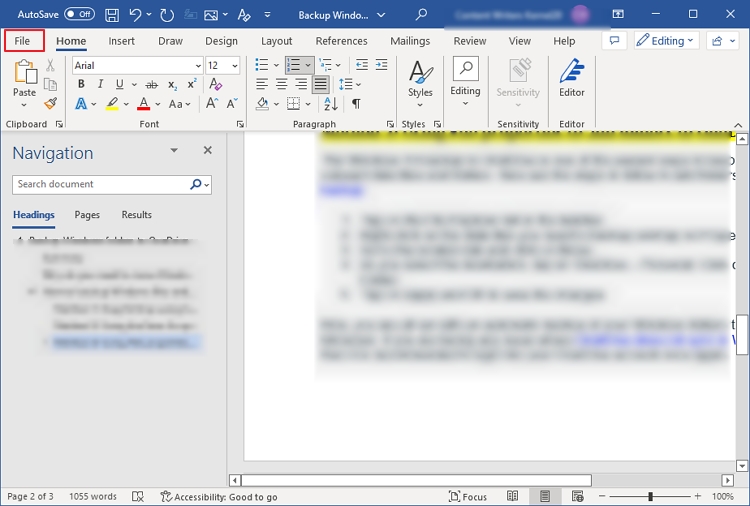This screenshot has width=750, height=506.
Task: Increase paragraph indent
Action: point(381,65)
